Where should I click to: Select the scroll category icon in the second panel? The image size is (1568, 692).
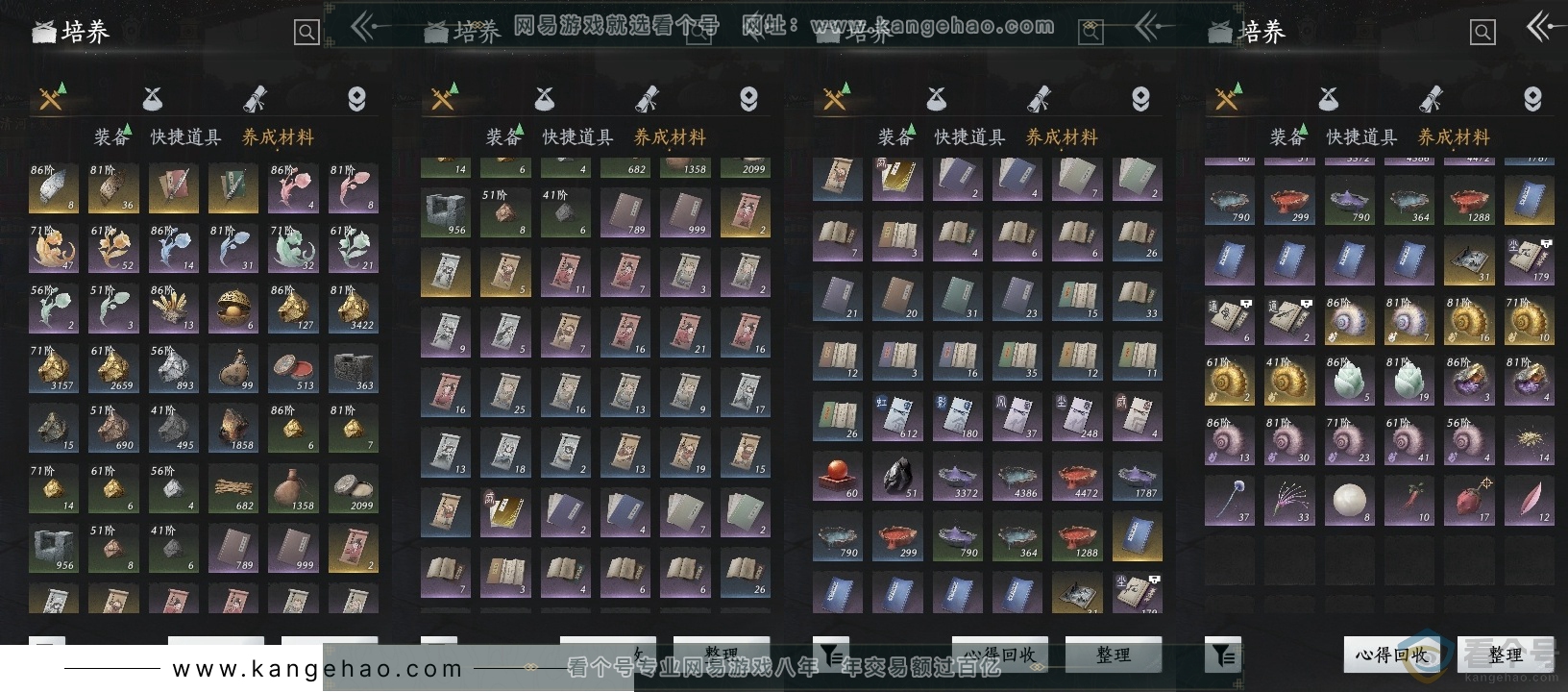coord(647,98)
